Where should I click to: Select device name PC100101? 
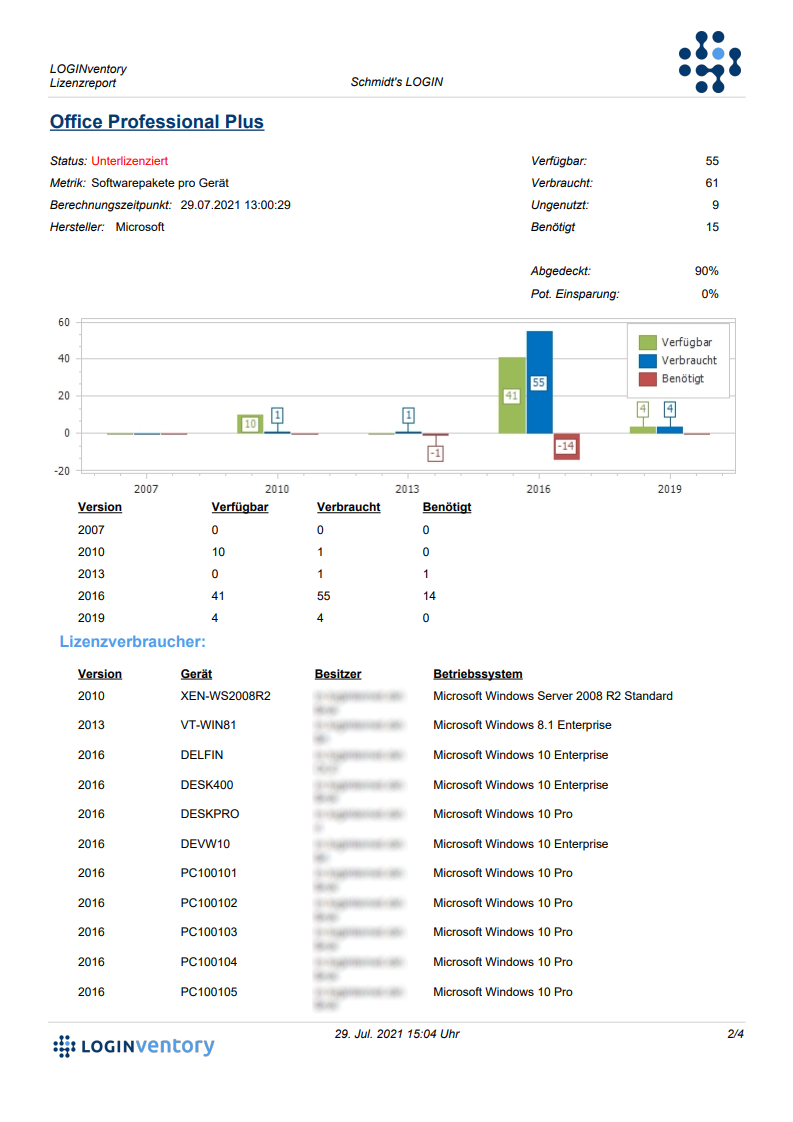(208, 874)
